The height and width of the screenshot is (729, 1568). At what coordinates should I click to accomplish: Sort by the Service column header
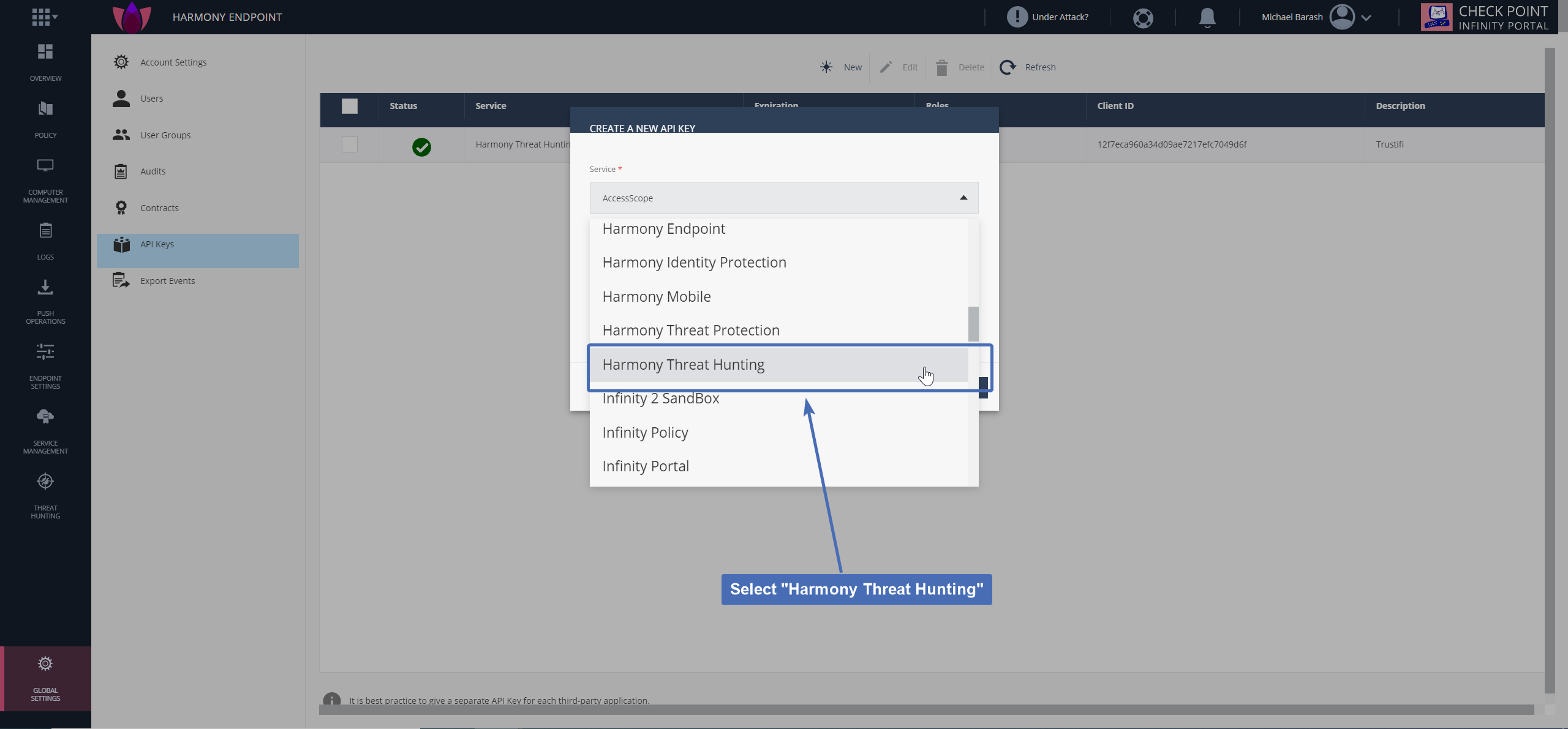[491, 106]
